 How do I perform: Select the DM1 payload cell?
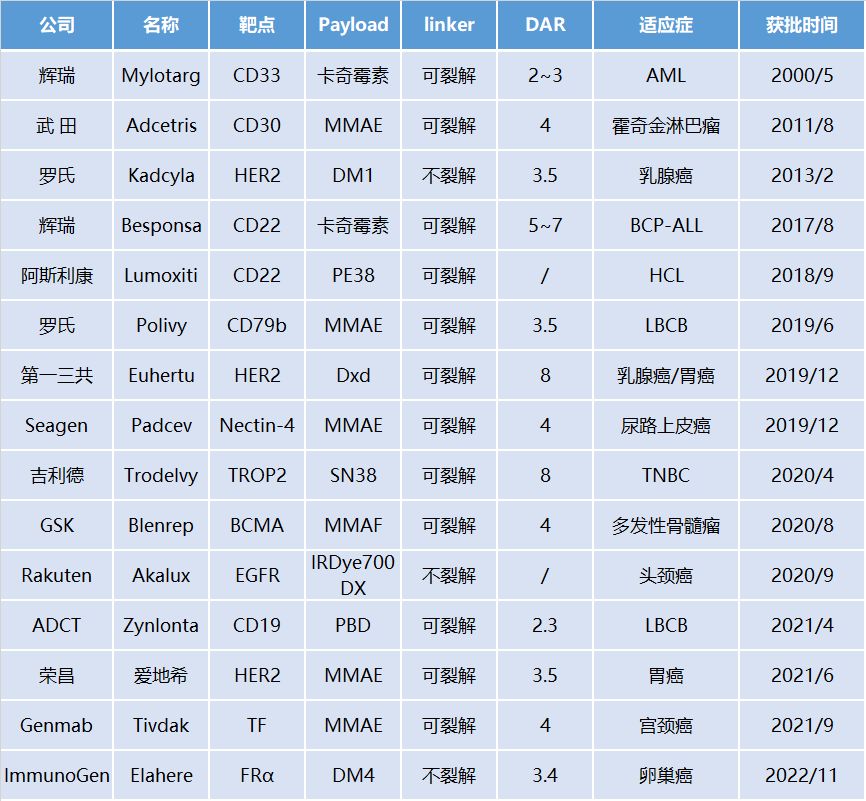coord(353,176)
